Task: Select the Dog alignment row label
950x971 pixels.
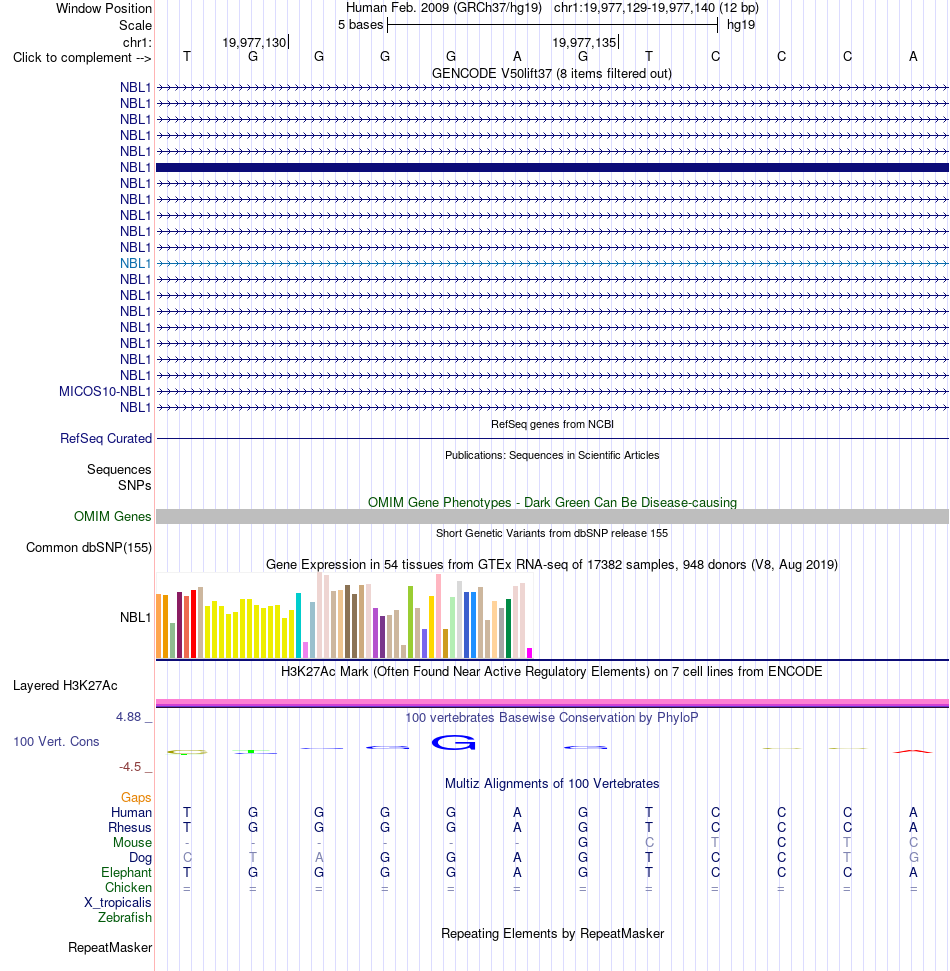Action: point(141,858)
